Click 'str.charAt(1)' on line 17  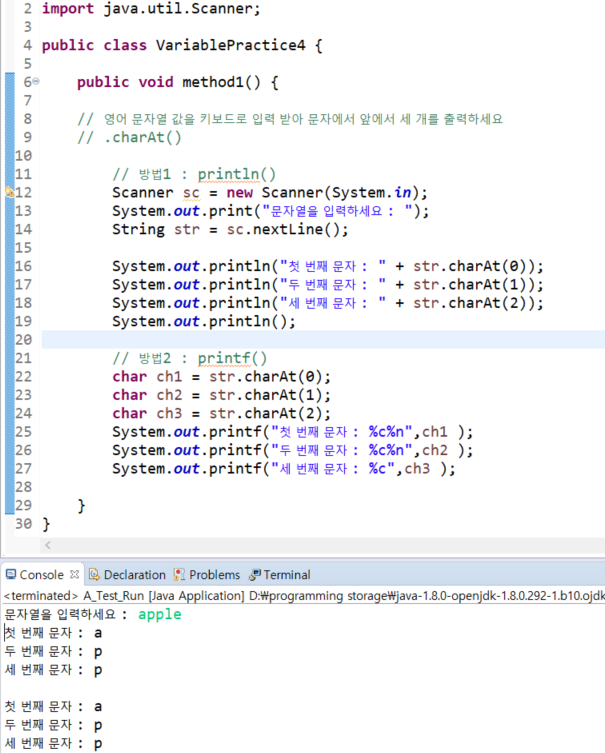473,285
